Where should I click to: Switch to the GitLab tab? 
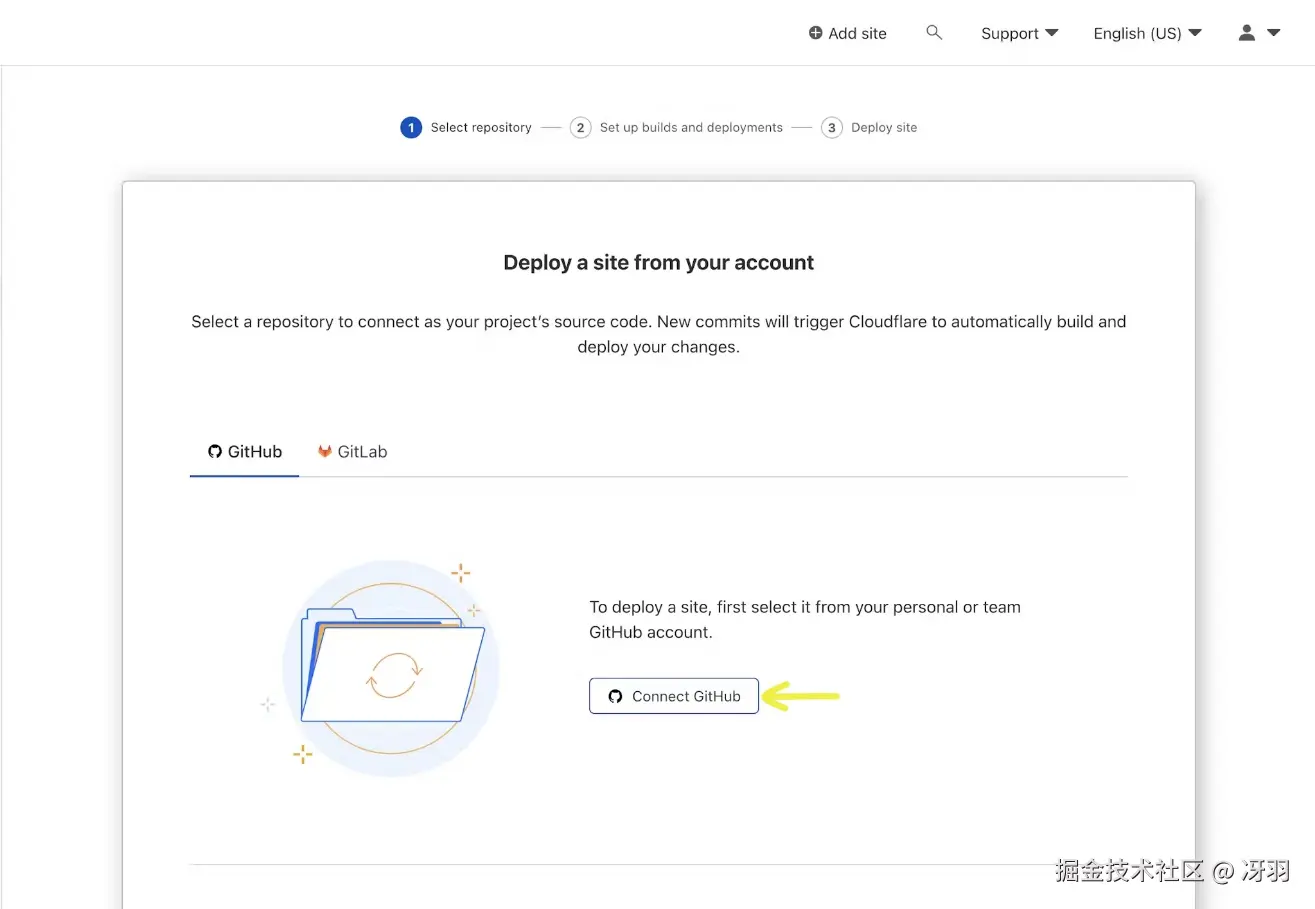coord(353,452)
